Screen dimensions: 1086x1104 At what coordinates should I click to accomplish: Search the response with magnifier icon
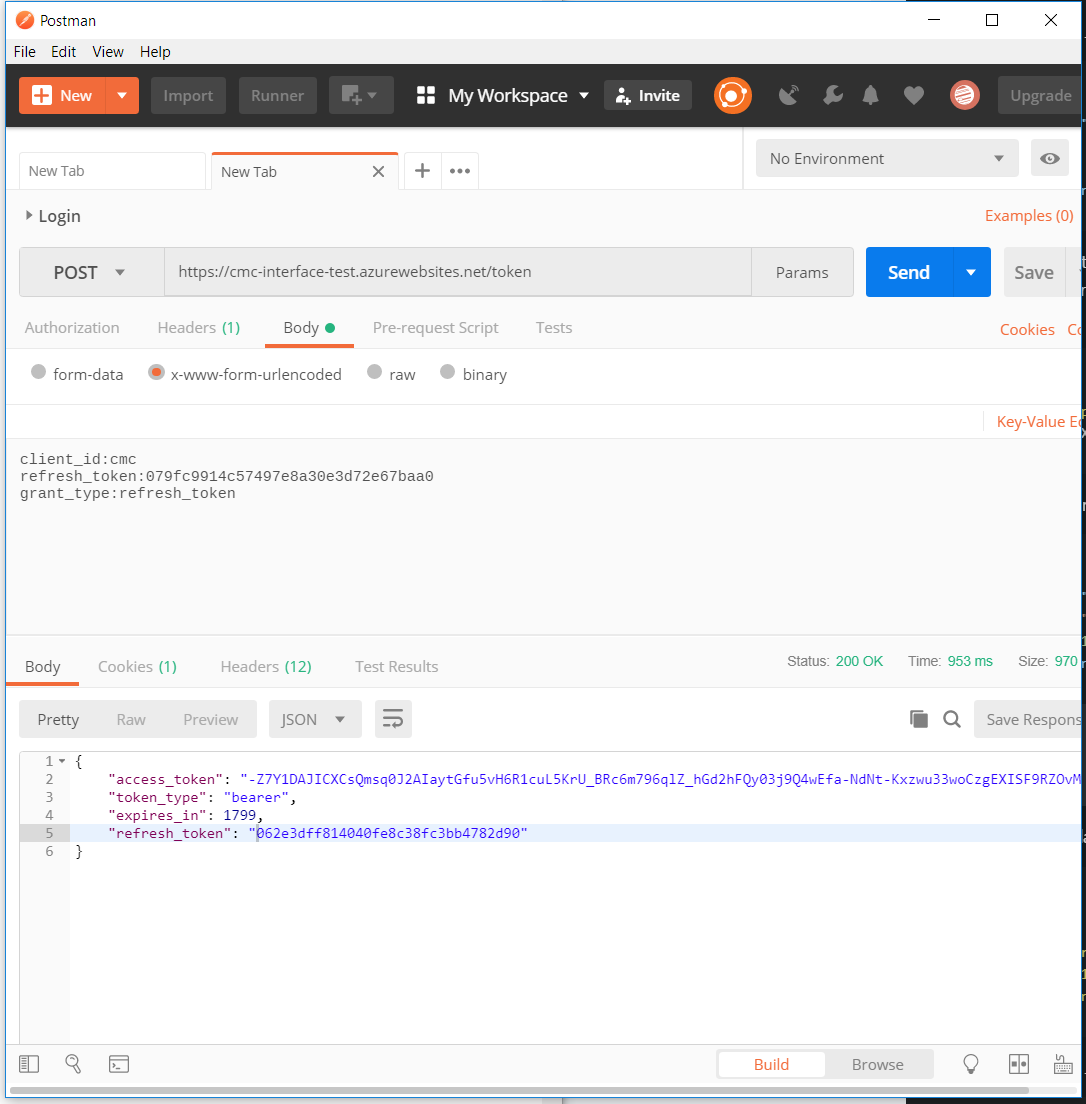click(x=952, y=719)
